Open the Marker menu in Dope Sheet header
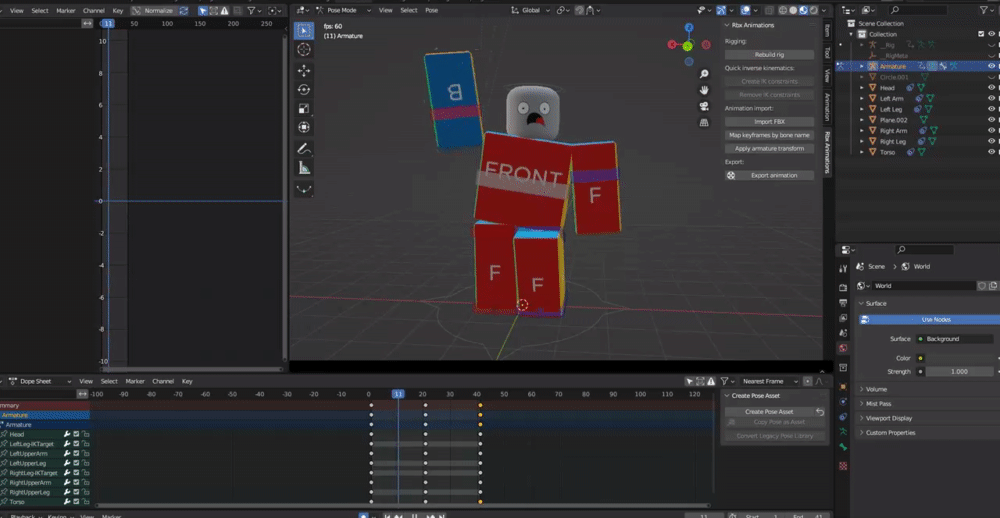 coord(135,381)
